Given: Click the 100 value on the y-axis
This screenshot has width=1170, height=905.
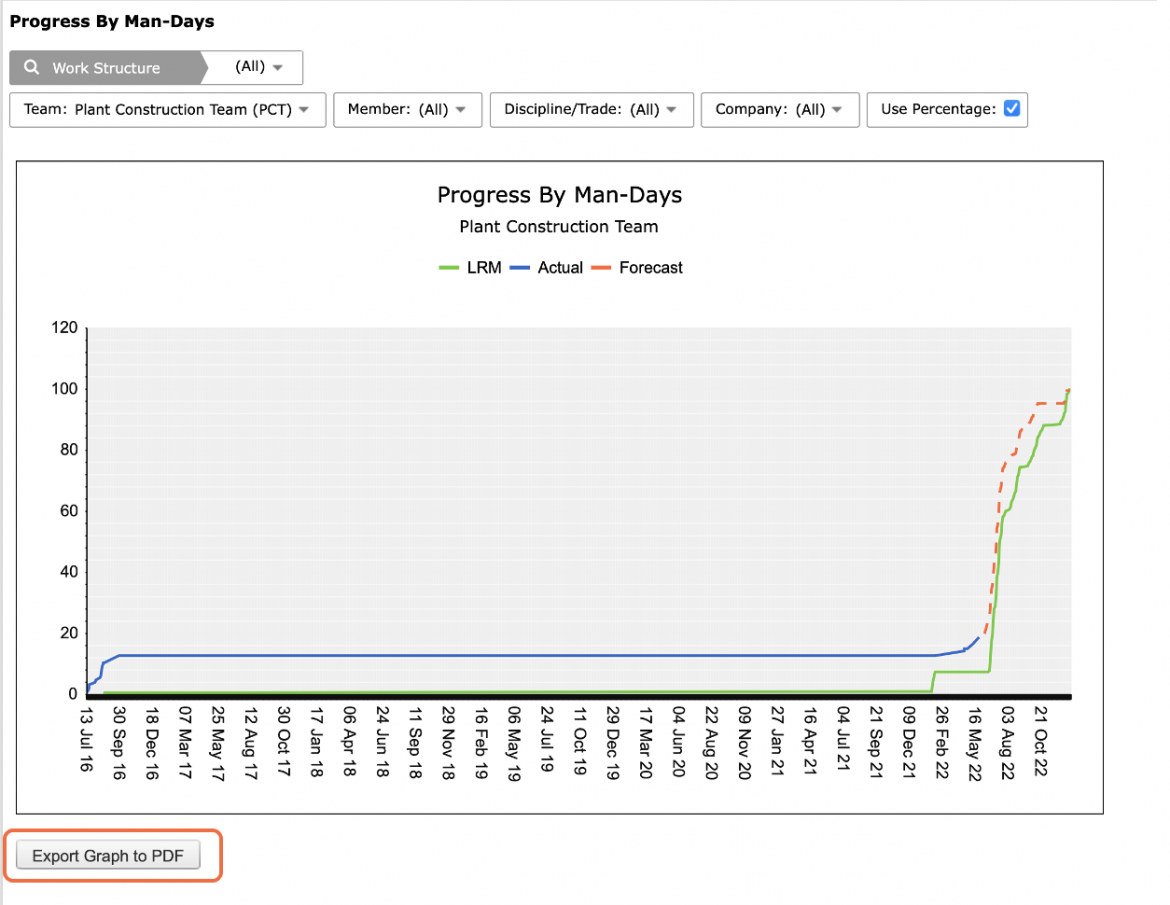Looking at the screenshot, I should pyautogui.click(x=64, y=389).
